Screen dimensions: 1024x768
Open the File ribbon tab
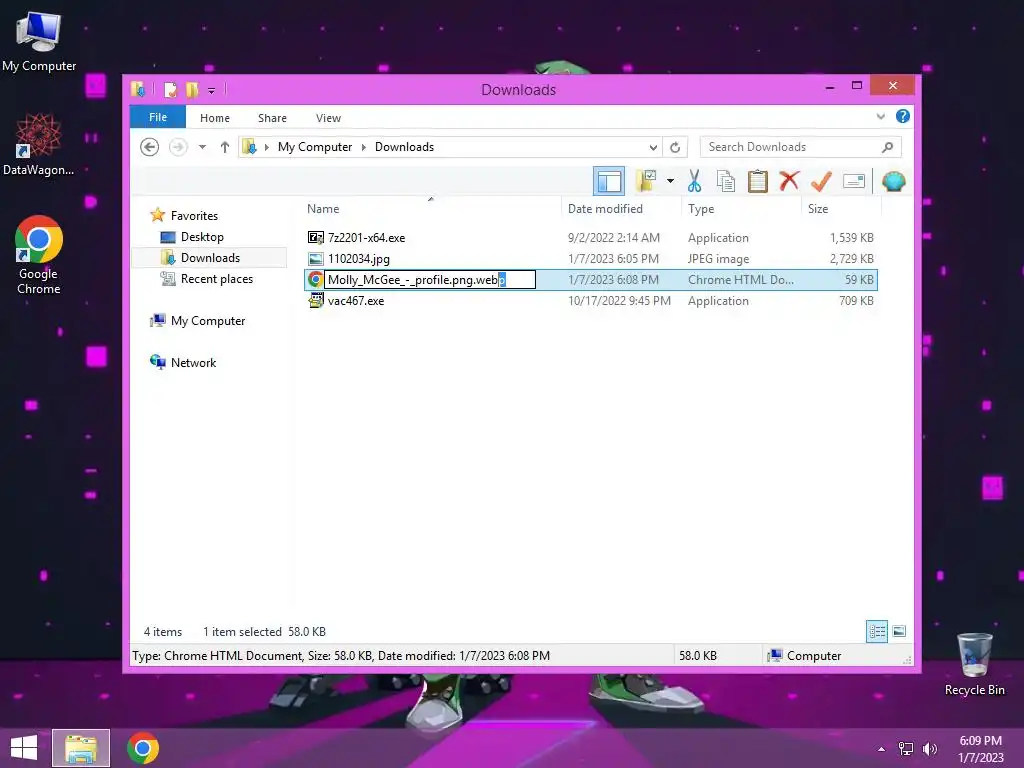158,117
